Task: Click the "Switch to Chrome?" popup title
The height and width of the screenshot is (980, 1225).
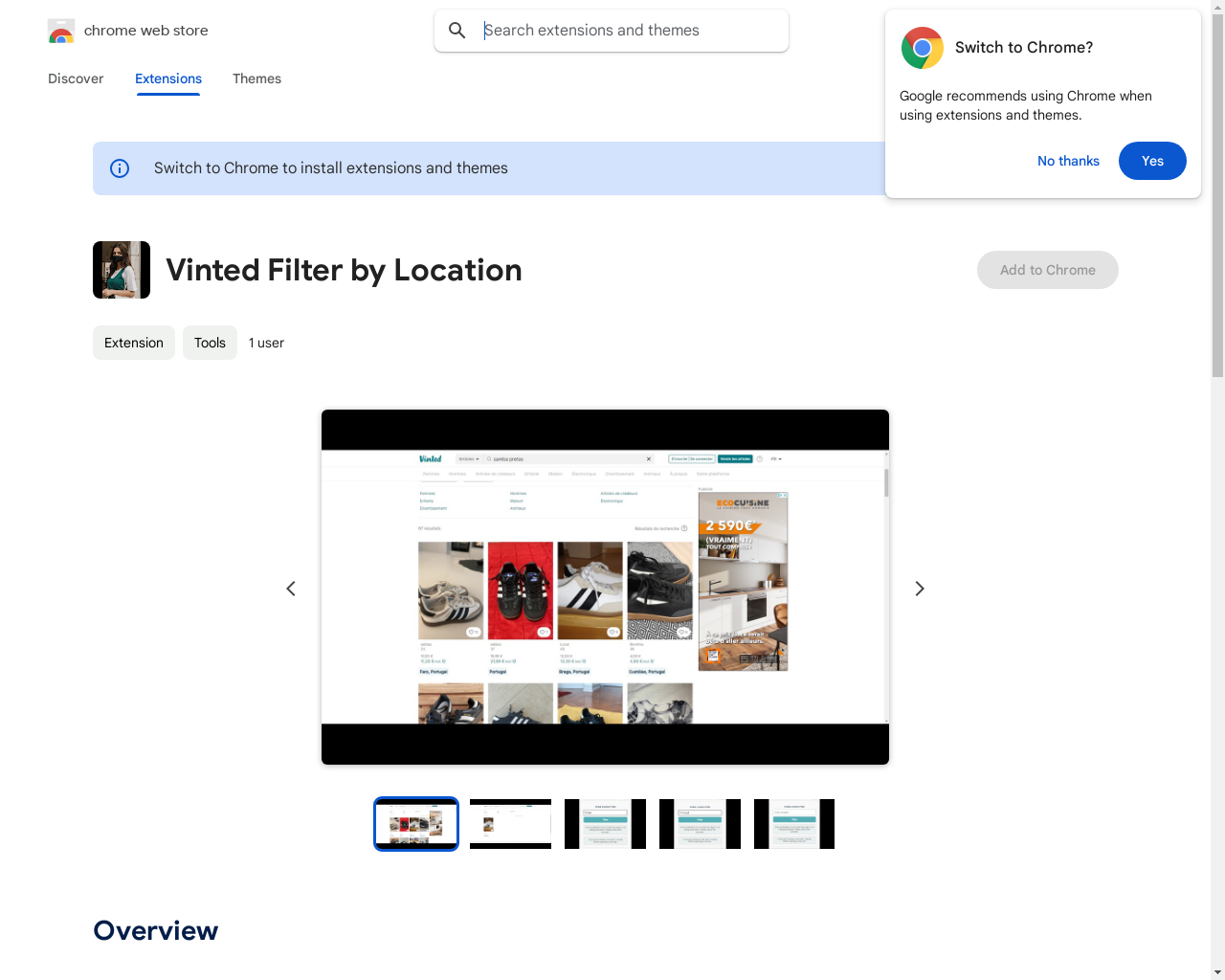Action: [x=1024, y=48]
